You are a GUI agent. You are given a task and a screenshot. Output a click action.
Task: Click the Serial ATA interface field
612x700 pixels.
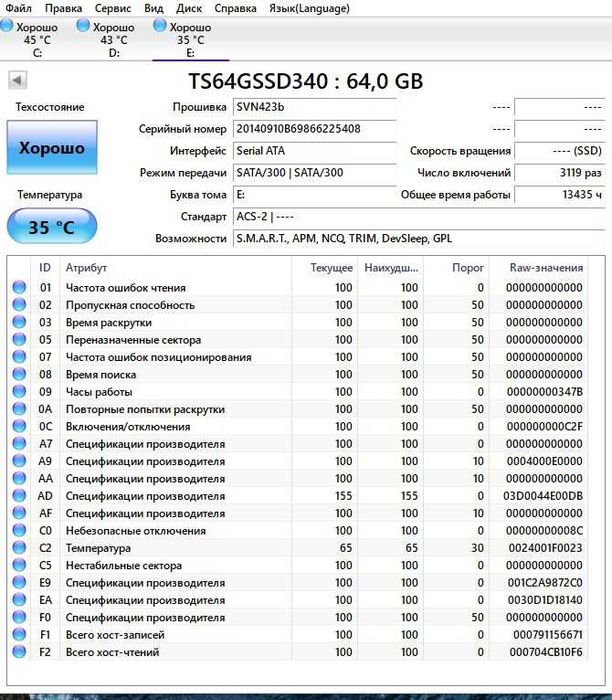coord(314,151)
